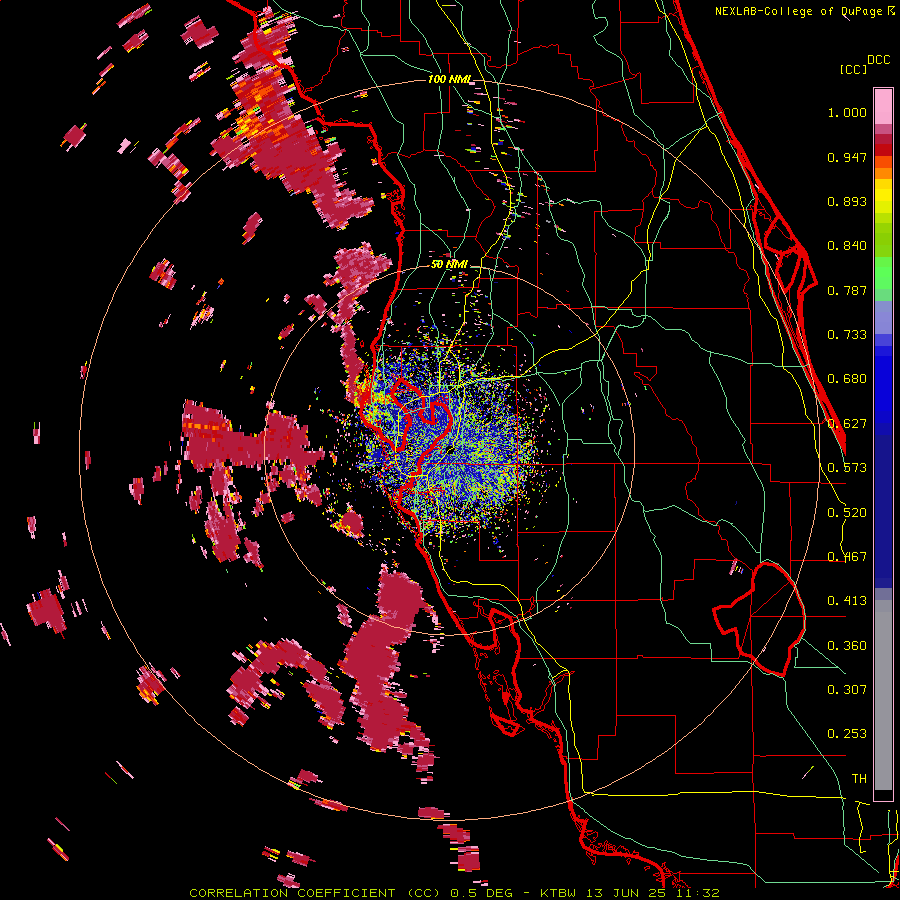This screenshot has height=900, width=900.
Task: Select the 0.787 scale value
Action: click(847, 290)
